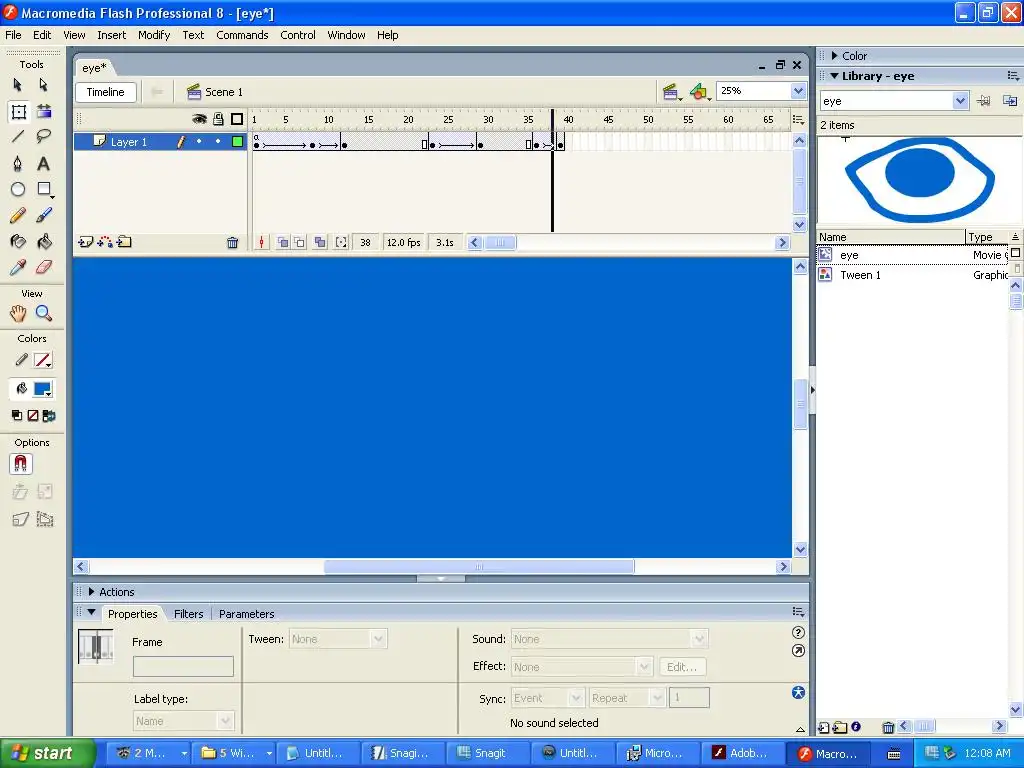The height and width of the screenshot is (768, 1024).
Task: Select the Subselection tool
Action: (44, 85)
